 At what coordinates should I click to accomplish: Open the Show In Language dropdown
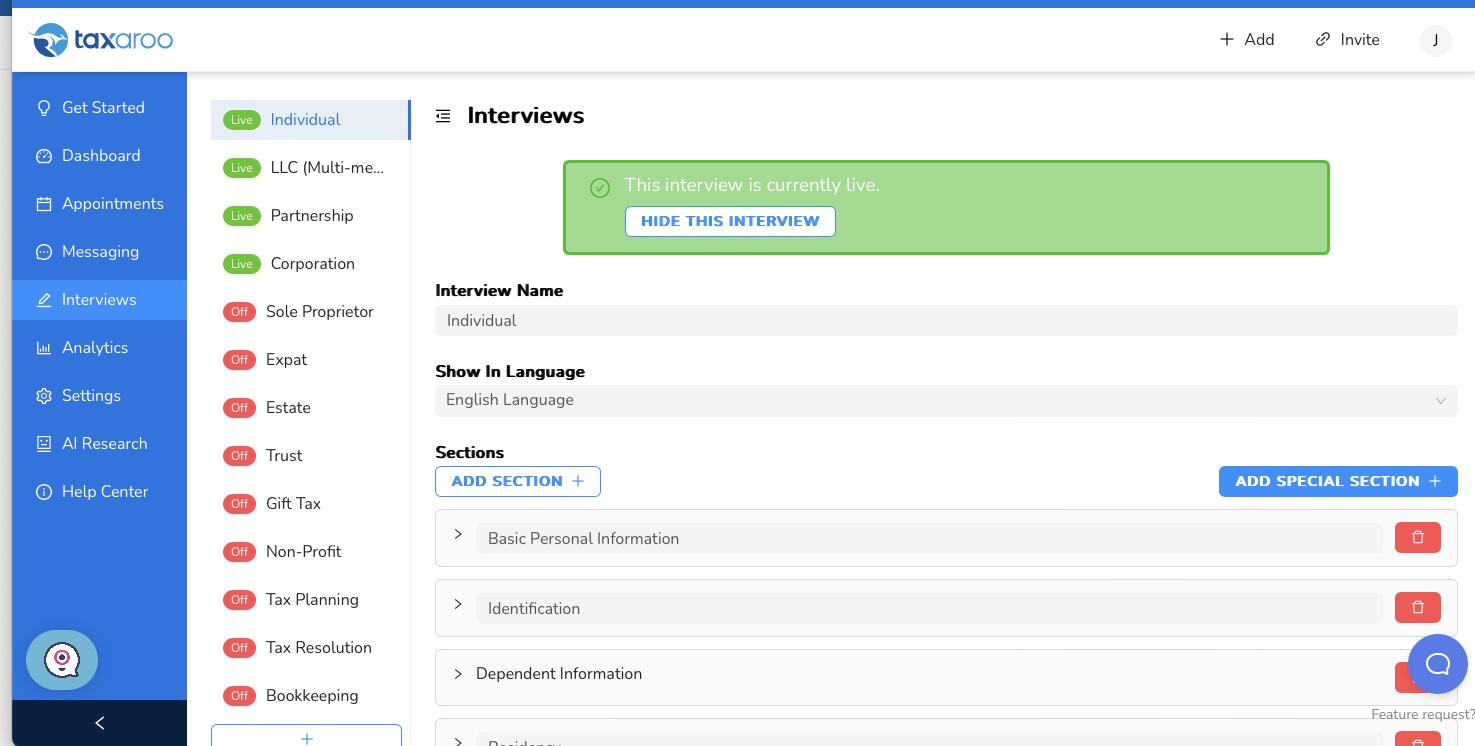[946, 400]
